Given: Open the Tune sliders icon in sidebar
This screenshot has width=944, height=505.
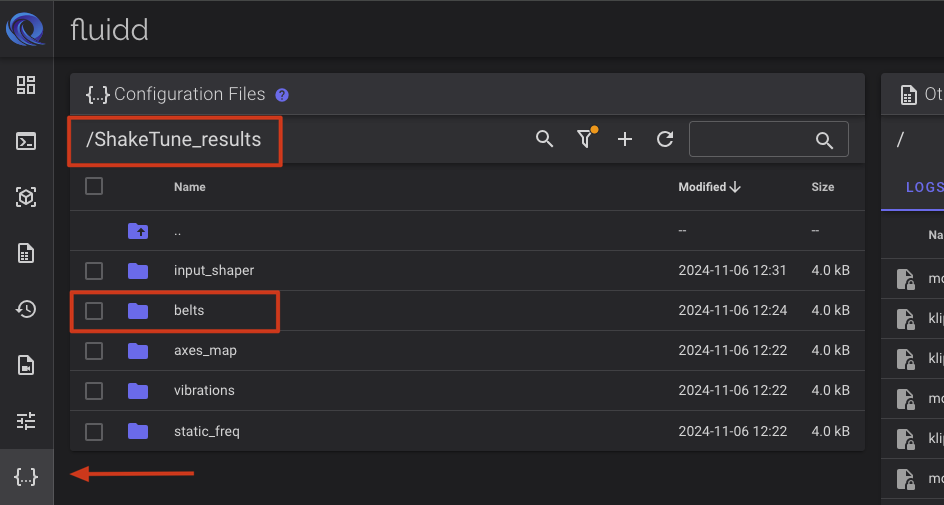Looking at the screenshot, I should pos(26,420).
